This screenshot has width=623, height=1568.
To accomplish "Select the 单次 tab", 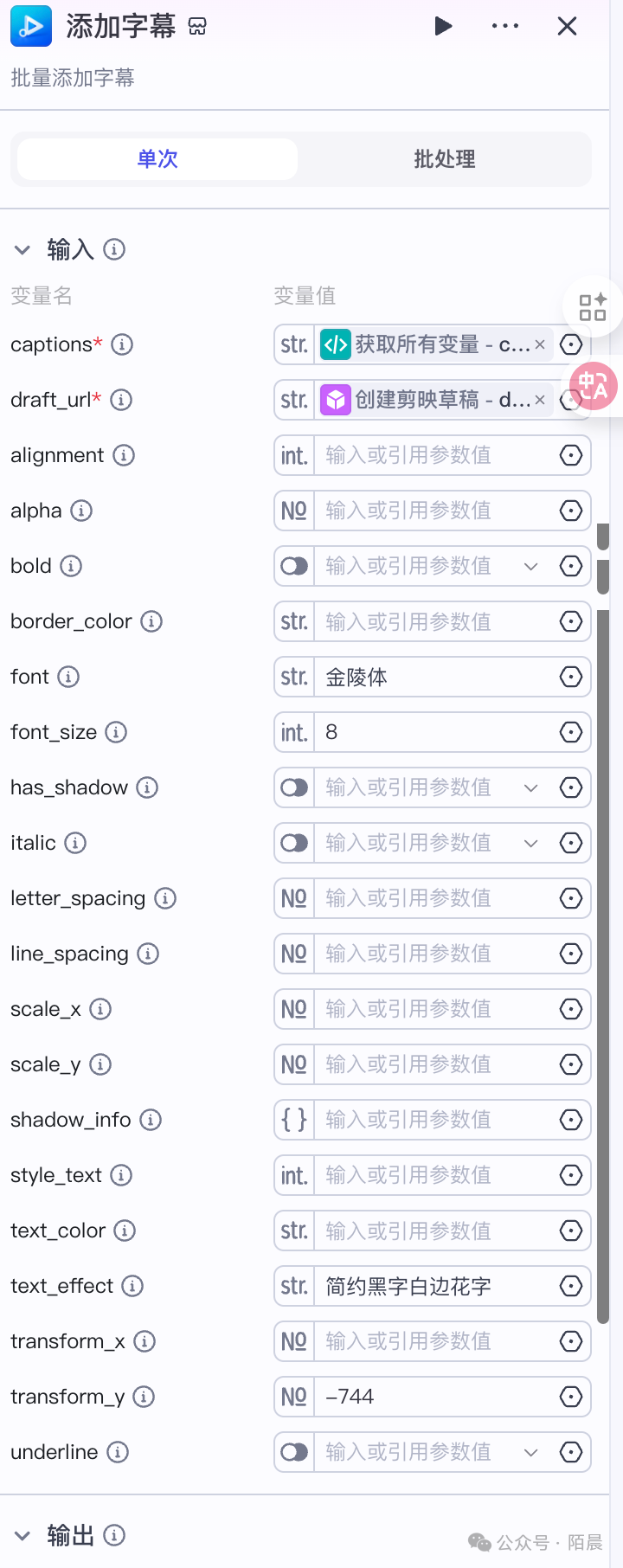I will 157,159.
